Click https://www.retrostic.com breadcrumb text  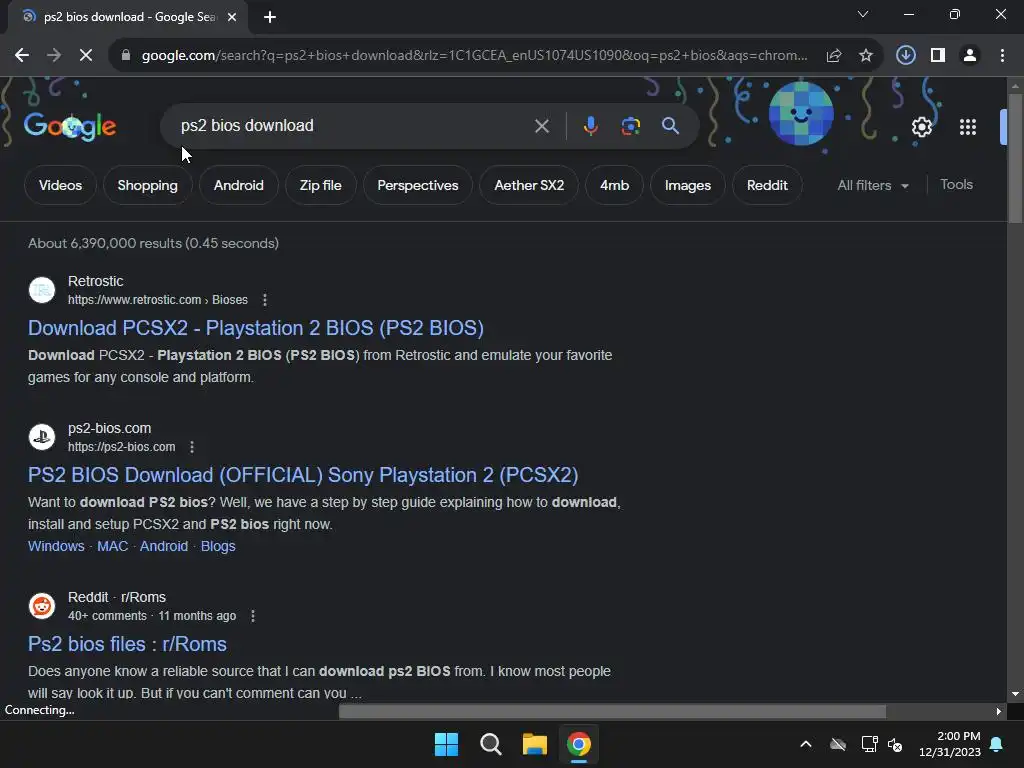point(135,300)
